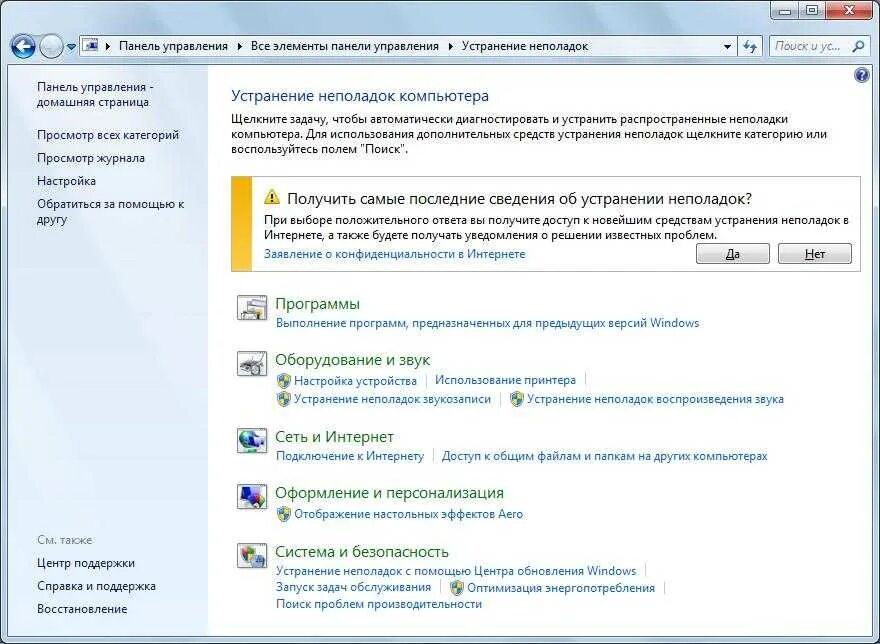
Task: Select 'Все элементы панели управления' breadcrumb
Action: (345, 47)
